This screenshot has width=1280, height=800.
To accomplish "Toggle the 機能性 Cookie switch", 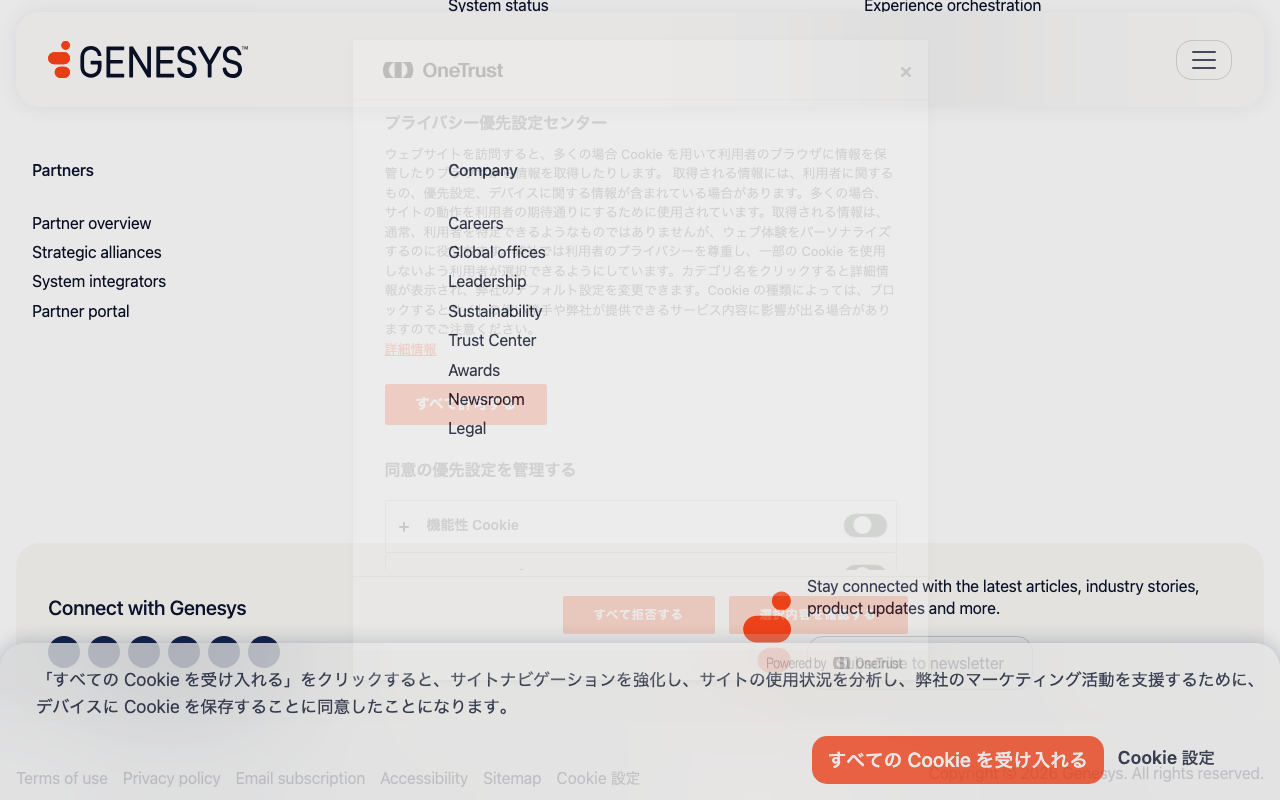I will [x=865, y=525].
